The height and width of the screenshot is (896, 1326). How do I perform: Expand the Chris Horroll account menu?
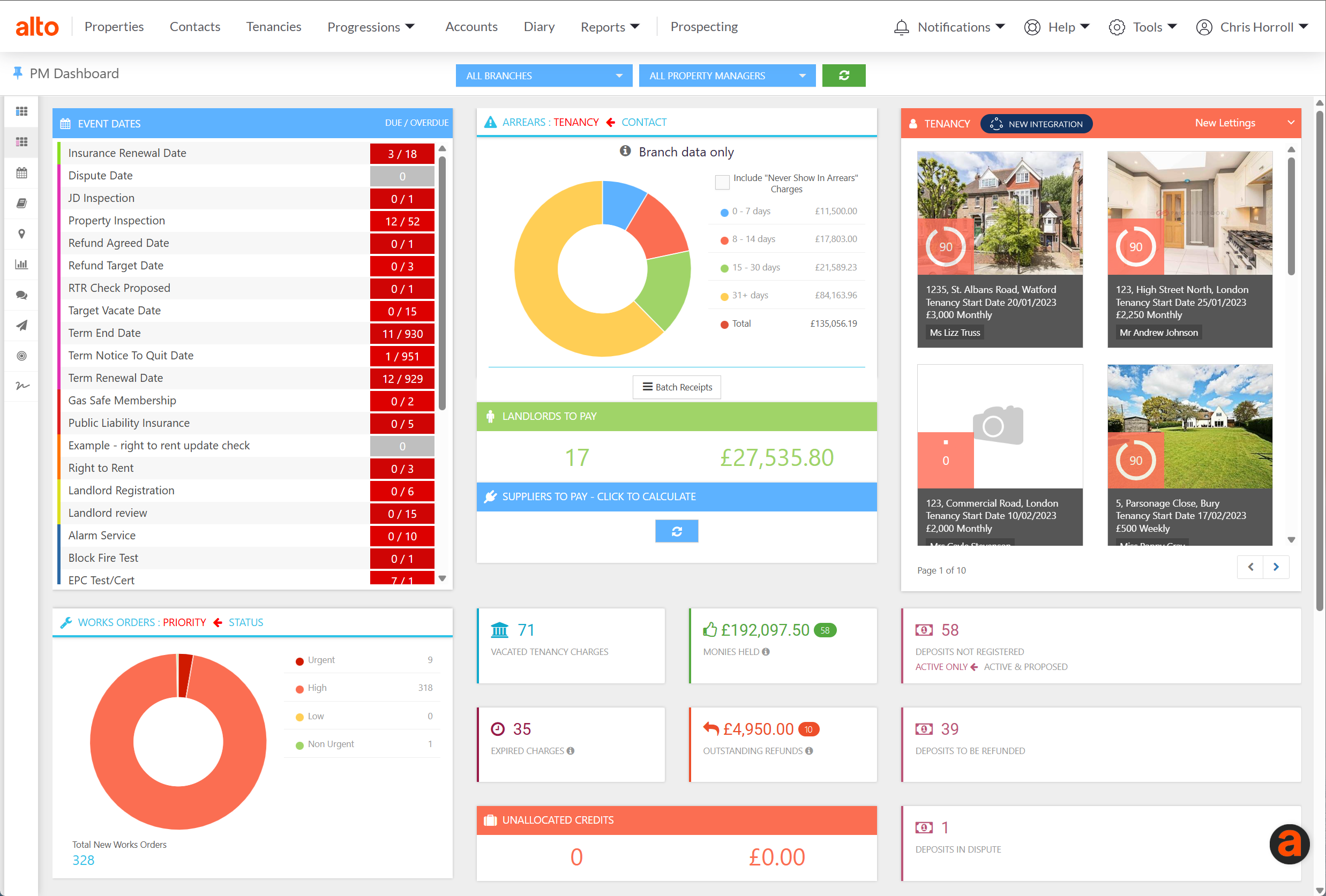click(1263, 27)
